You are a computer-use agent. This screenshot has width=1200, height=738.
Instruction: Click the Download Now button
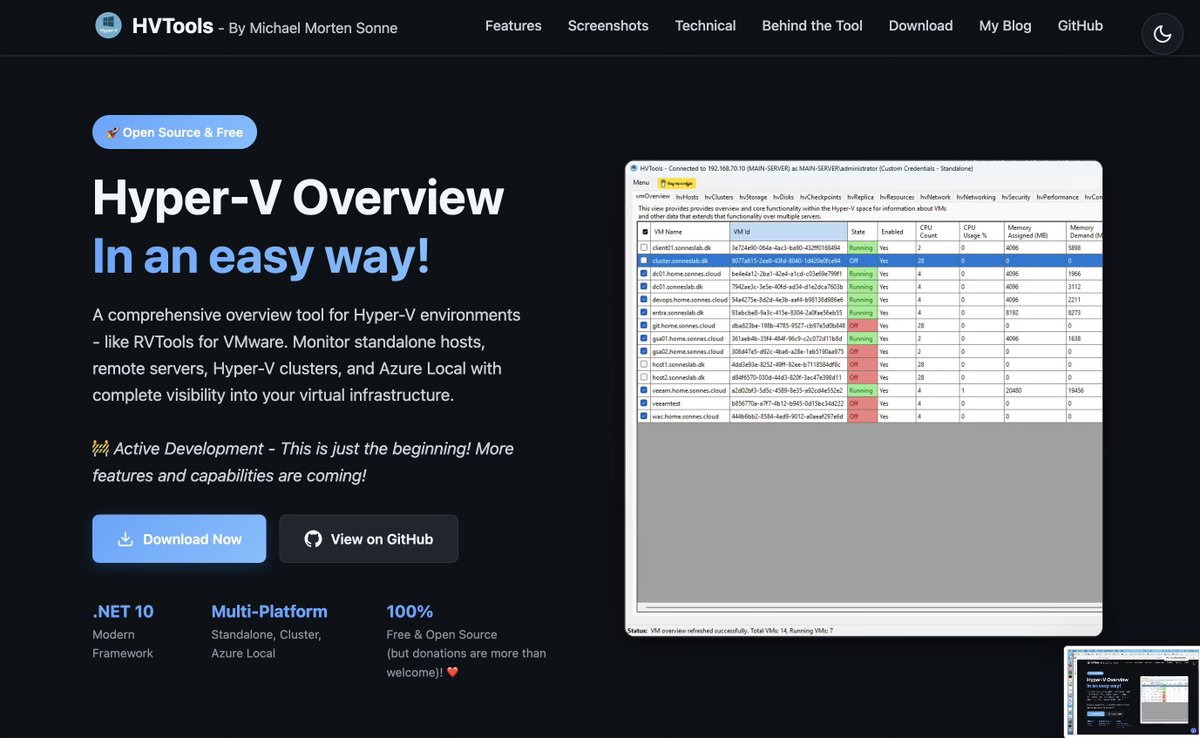[x=179, y=539]
